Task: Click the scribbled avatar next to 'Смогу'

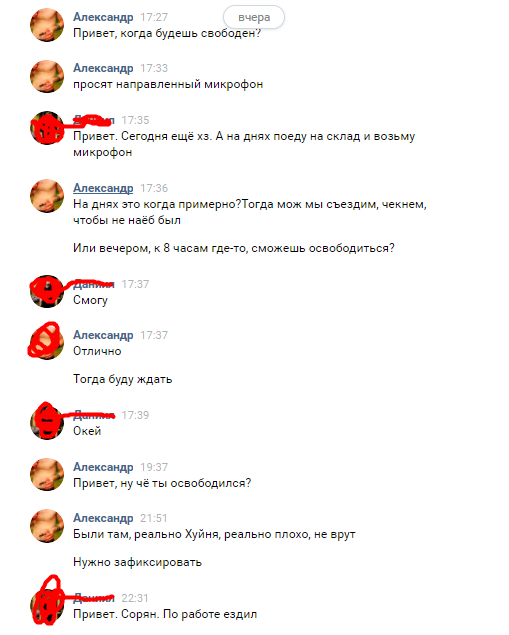Action: point(47,292)
